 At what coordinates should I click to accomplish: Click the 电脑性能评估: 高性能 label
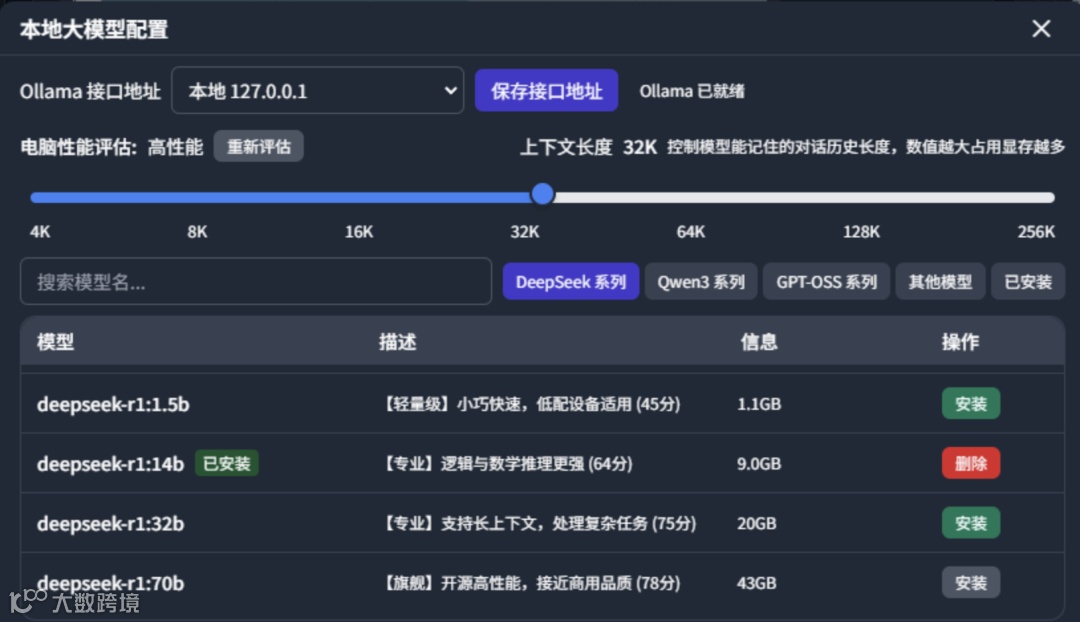pos(112,147)
